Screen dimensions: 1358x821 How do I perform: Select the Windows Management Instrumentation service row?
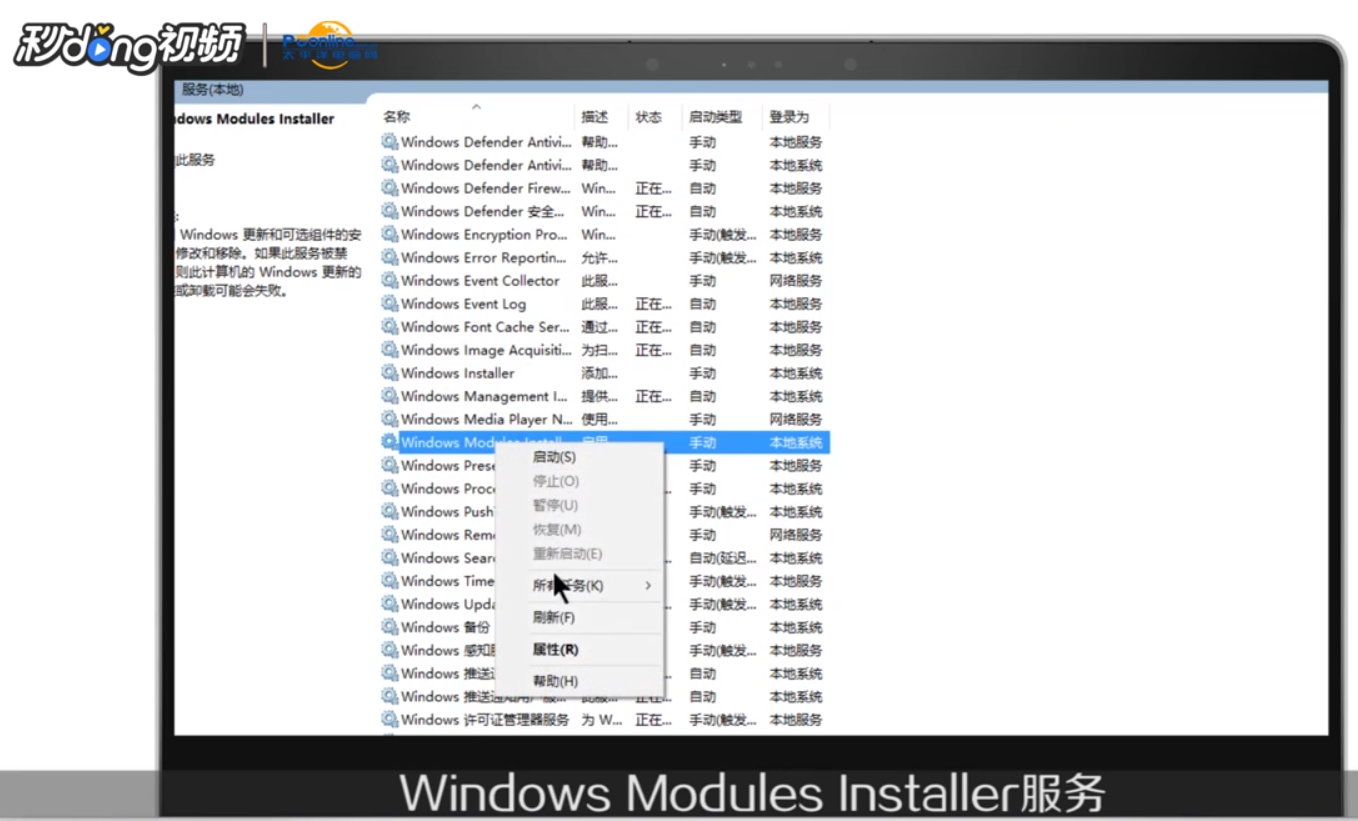click(x=480, y=396)
